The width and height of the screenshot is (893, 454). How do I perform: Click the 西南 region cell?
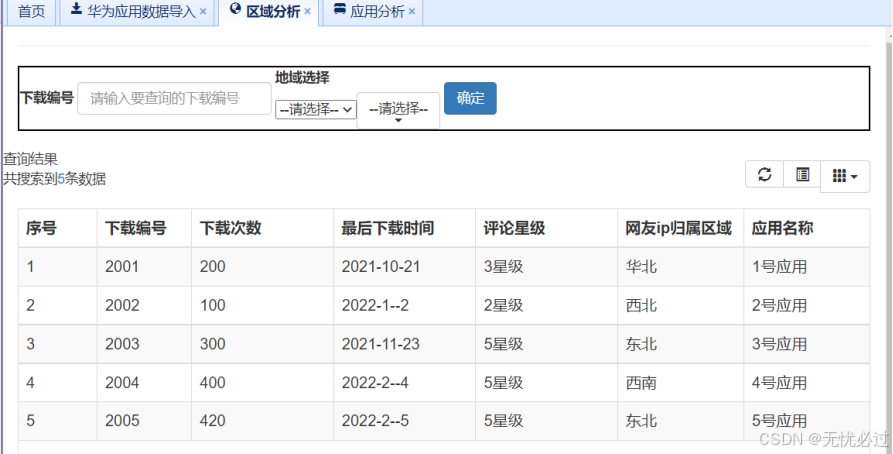pos(681,382)
